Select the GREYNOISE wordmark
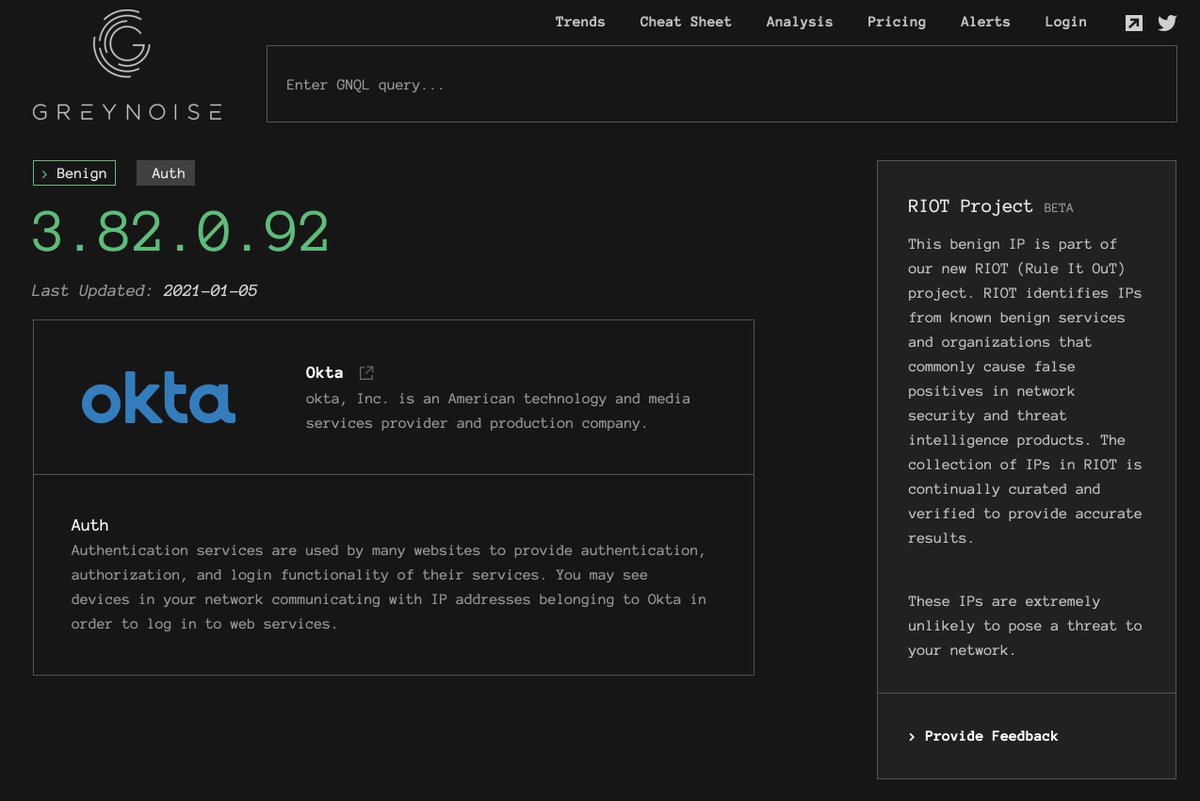 (x=126, y=112)
